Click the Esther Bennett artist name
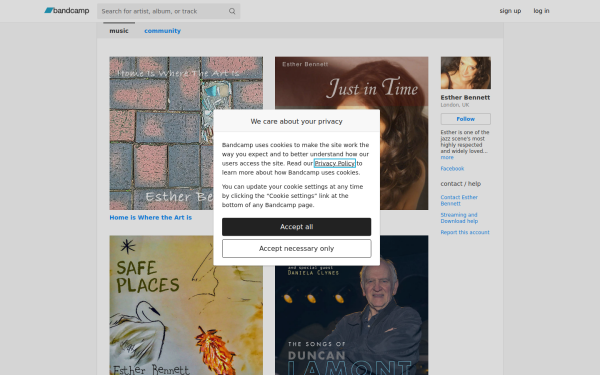The width and height of the screenshot is (600, 375). (x=465, y=97)
